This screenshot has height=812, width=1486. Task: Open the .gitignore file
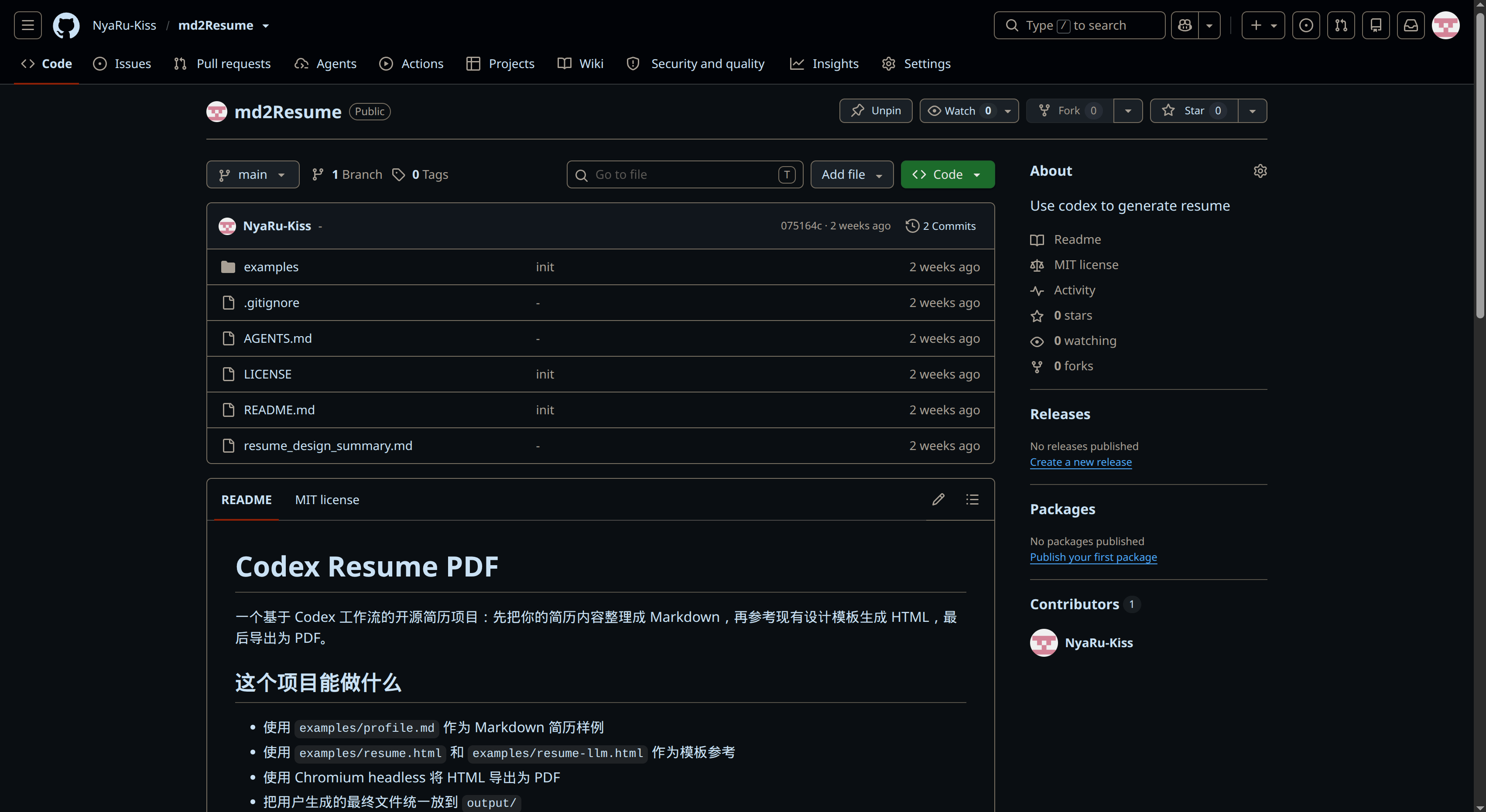click(x=271, y=303)
